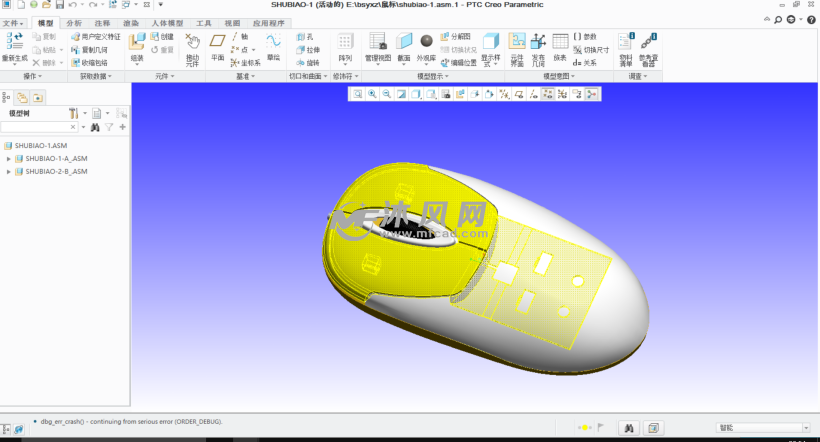Select SHUBIAO-1.ASM in the model tree

click(x=41, y=145)
